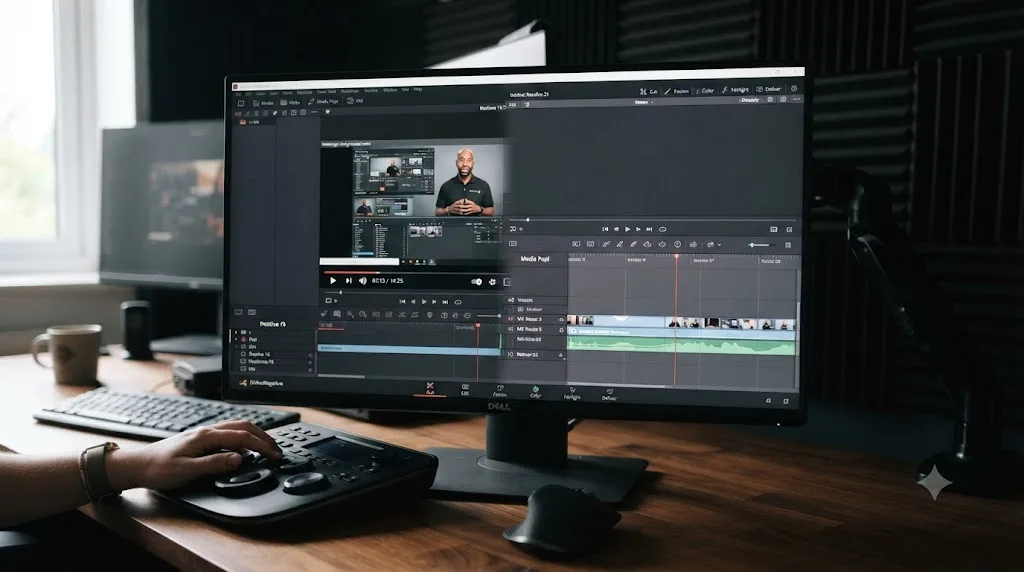Click timeline view options icon left of edit toolbar
This screenshot has width=1024, height=572.
(x=513, y=244)
